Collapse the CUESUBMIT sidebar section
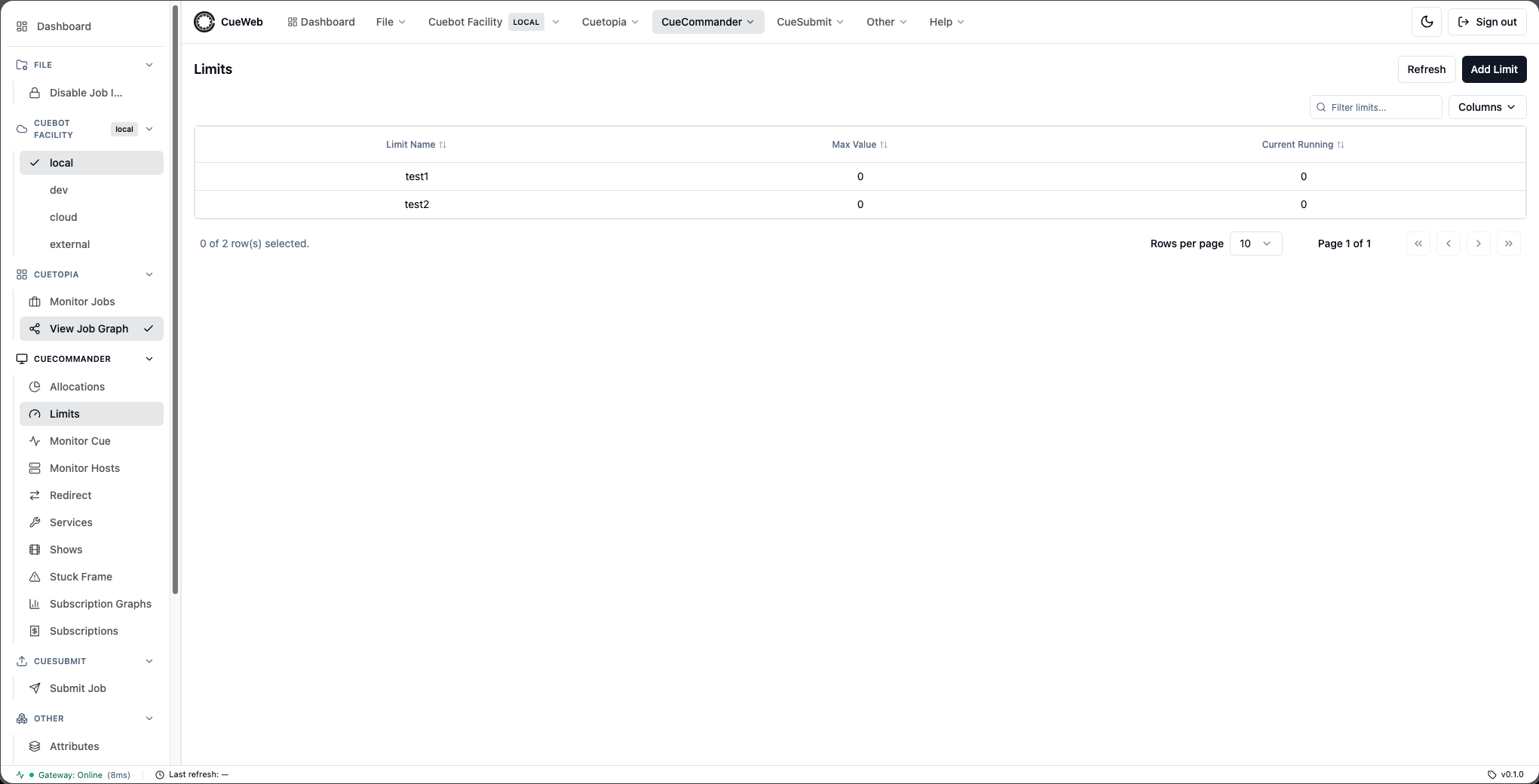This screenshot has width=1539, height=784. click(149, 661)
